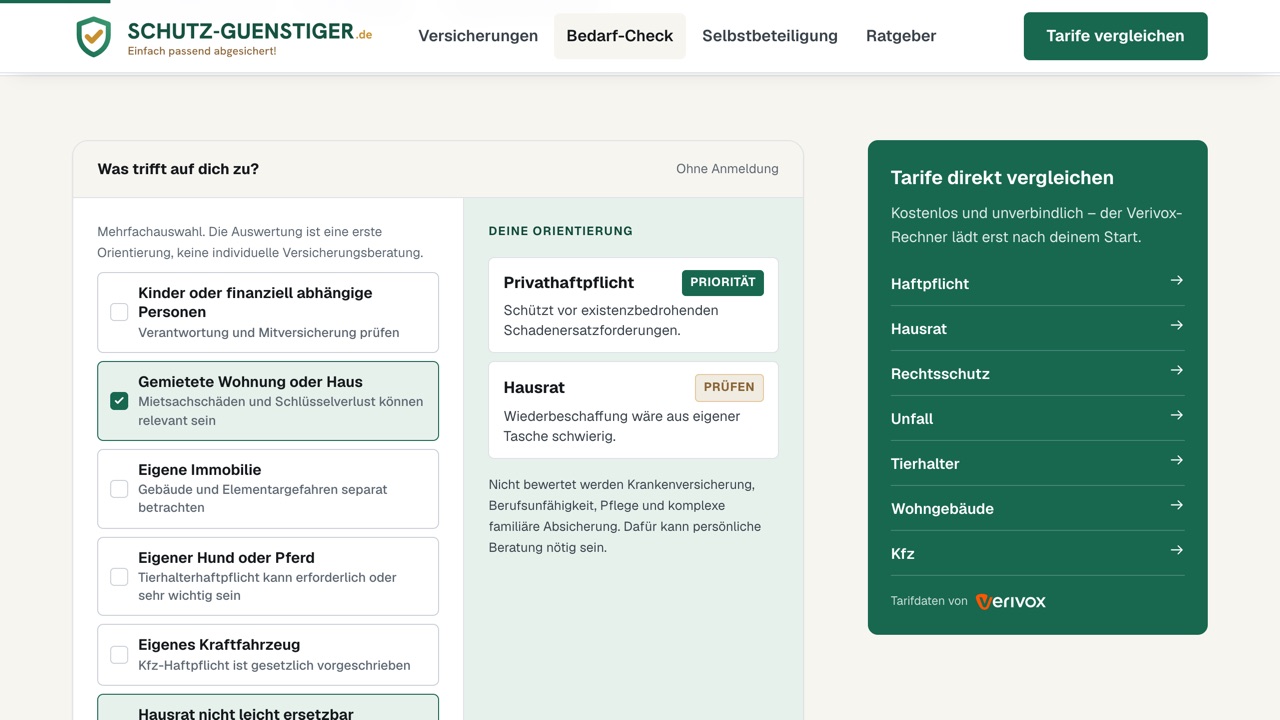Click the Tarife vergleichen button

[1115, 36]
